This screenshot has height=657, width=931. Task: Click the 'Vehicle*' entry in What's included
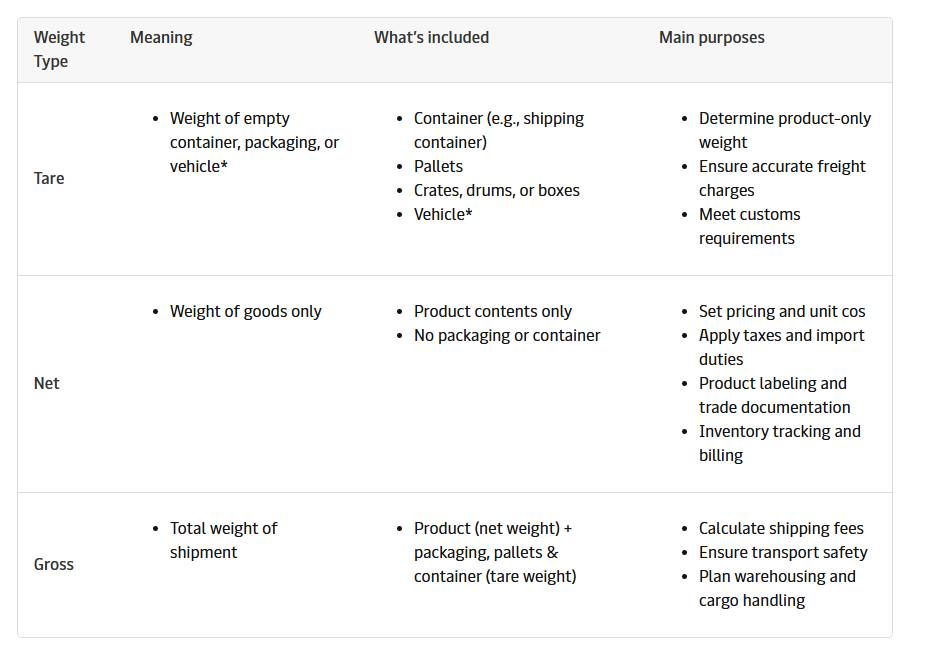pos(443,214)
